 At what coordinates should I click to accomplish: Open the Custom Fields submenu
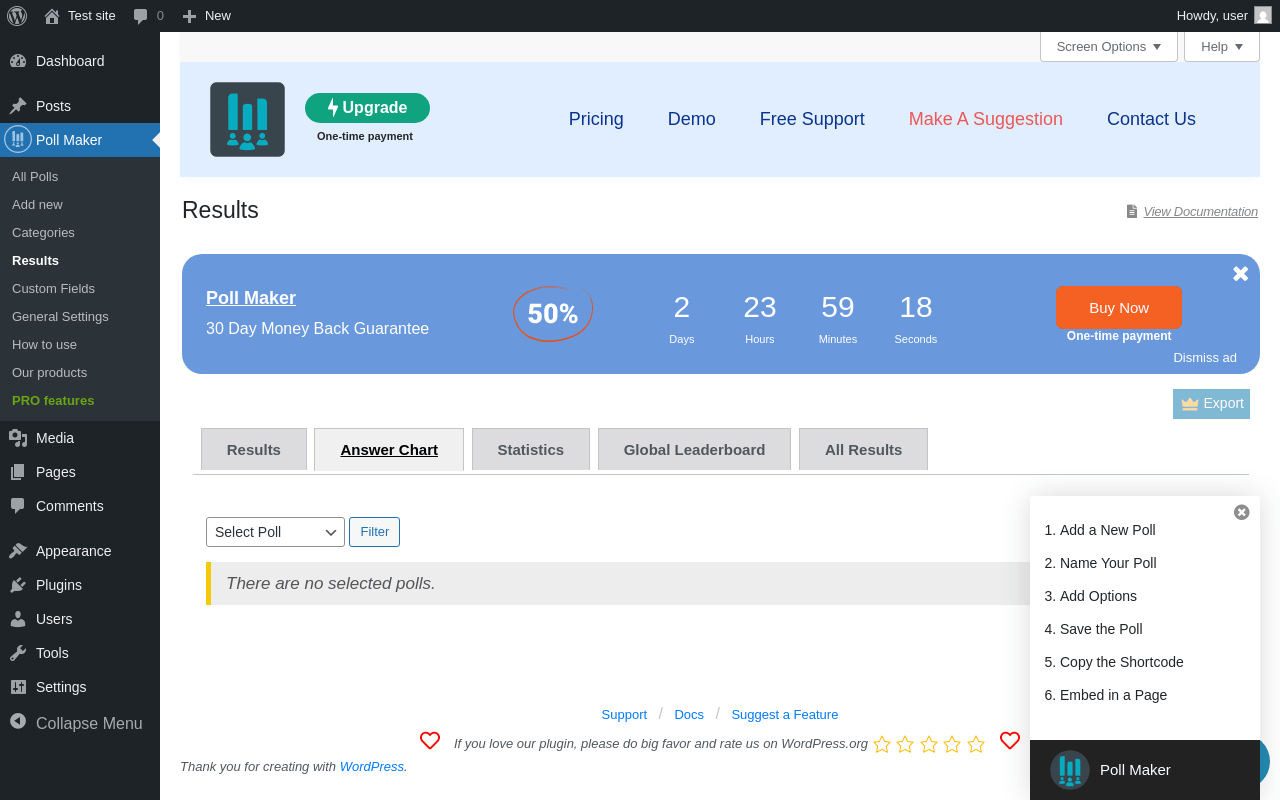pyautogui.click(x=80, y=289)
